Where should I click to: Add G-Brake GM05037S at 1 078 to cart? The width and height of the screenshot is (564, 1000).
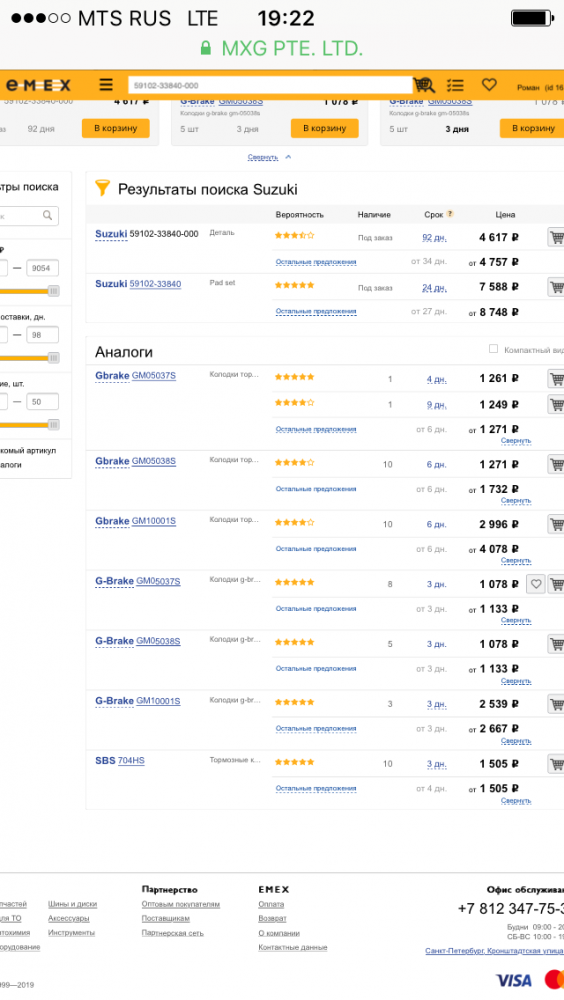click(556, 584)
